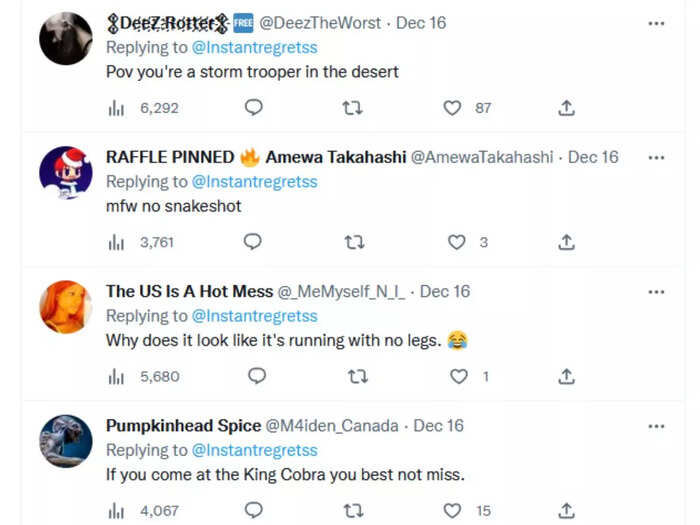Reply to the storm trooper tweet
The height and width of the screenshot is (525, 700).
tap(254, 108)
